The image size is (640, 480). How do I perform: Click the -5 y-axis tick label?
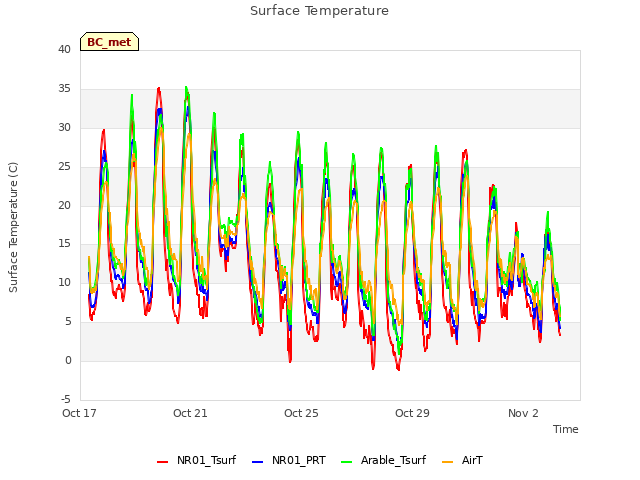pyautogui.click(x=66, y=399)
